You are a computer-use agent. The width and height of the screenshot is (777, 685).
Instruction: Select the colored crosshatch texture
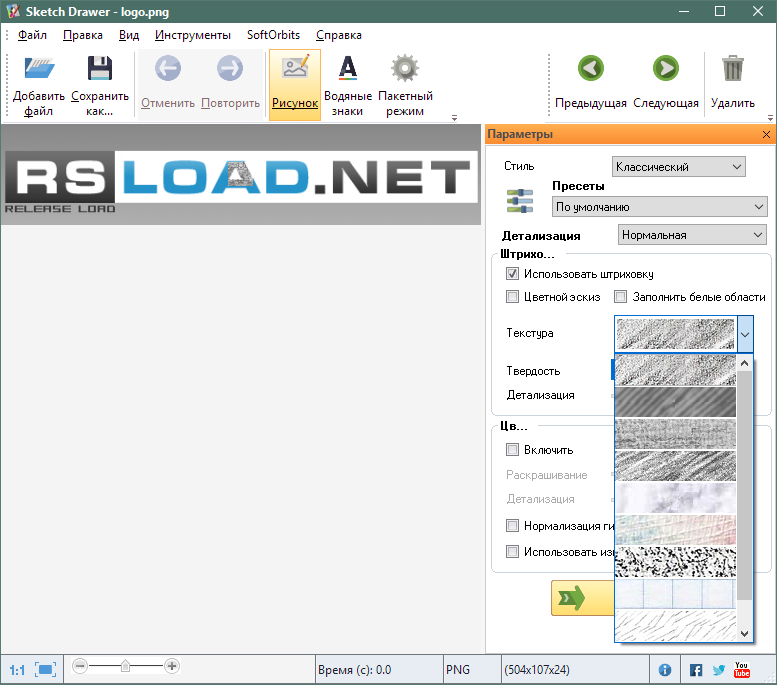(675, 529)
